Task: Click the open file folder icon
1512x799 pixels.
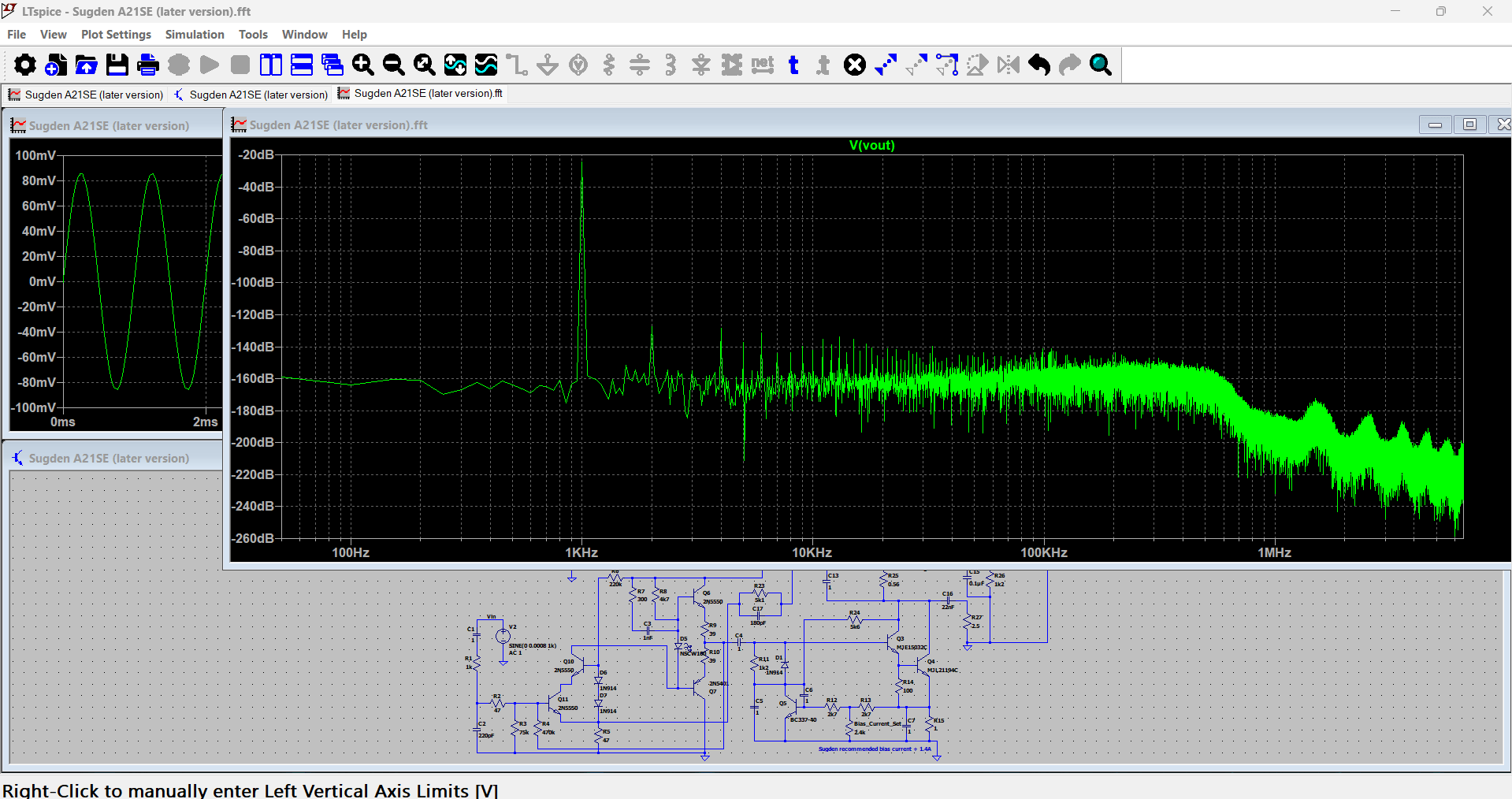Action: [x=87, y=65]
